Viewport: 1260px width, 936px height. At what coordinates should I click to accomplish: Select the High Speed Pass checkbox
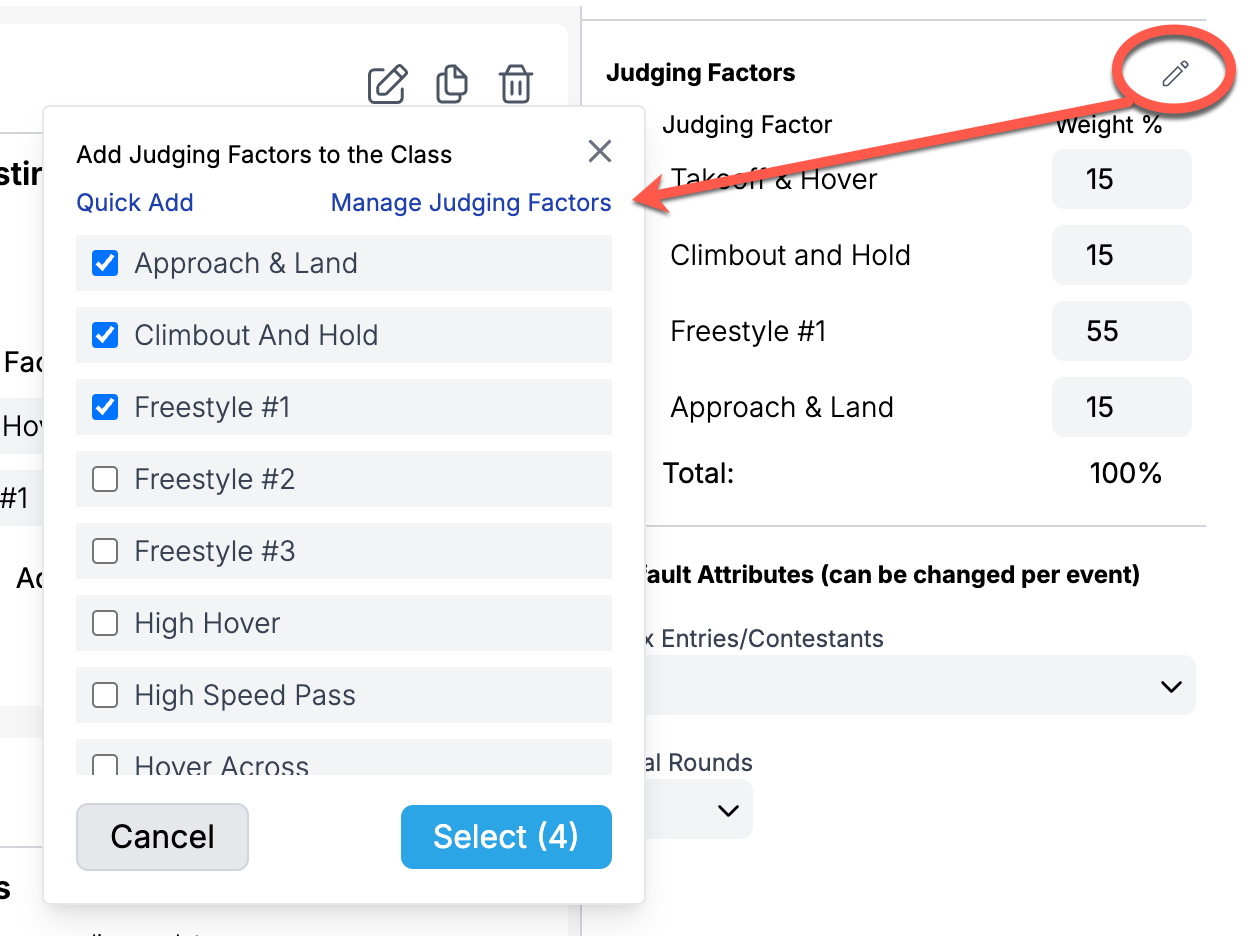click(x=105, y=695)
